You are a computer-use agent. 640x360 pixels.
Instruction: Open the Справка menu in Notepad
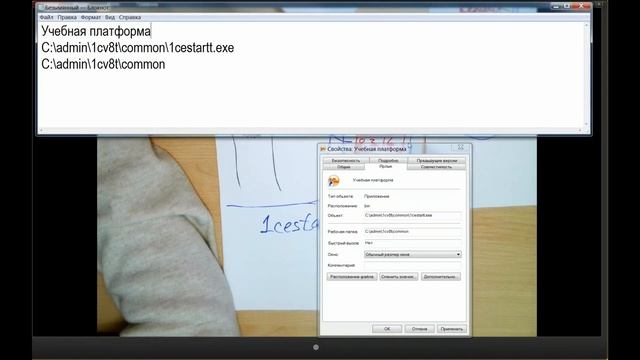click(130, 18)
